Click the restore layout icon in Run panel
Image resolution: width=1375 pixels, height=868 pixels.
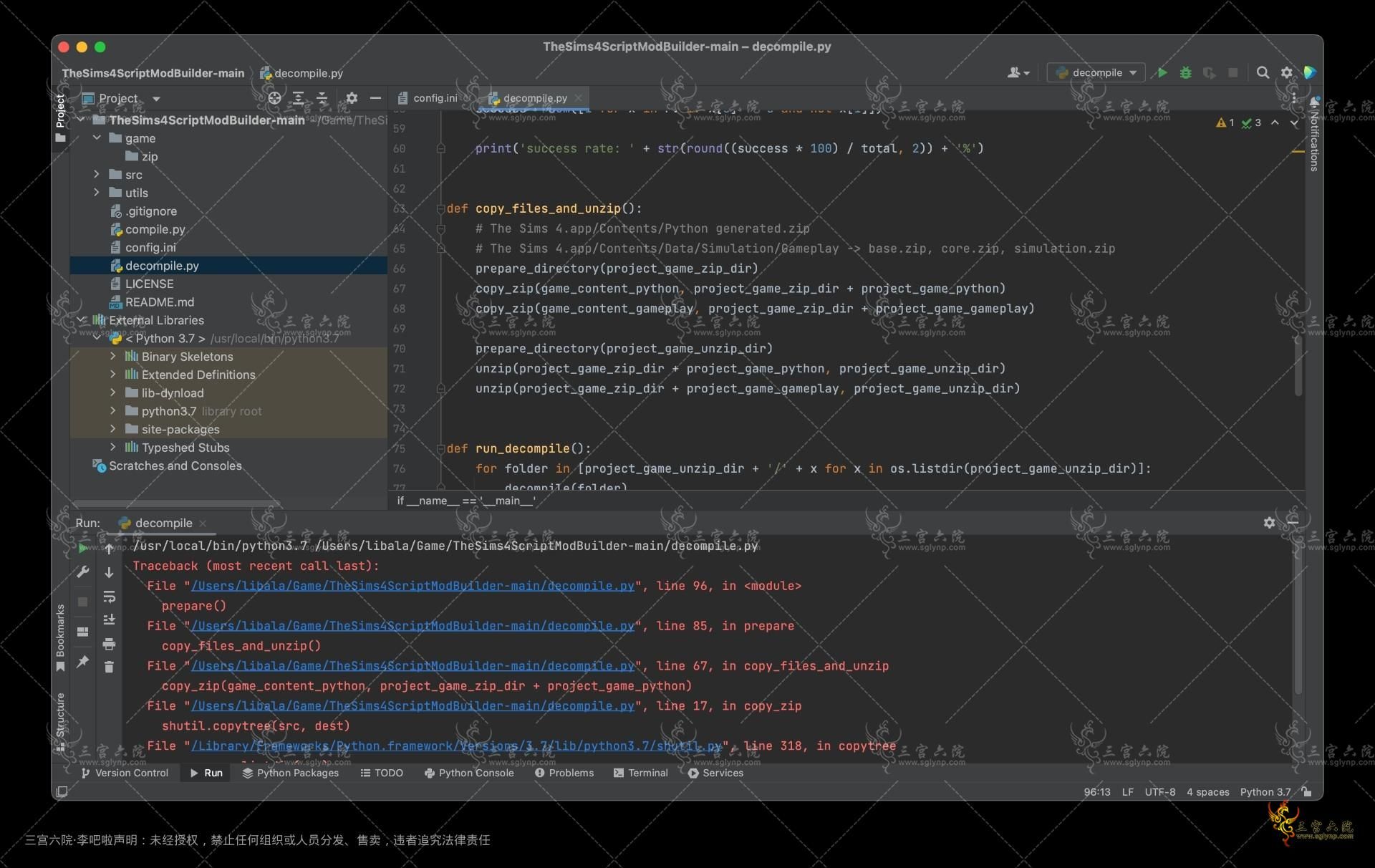tap(83, 632)
